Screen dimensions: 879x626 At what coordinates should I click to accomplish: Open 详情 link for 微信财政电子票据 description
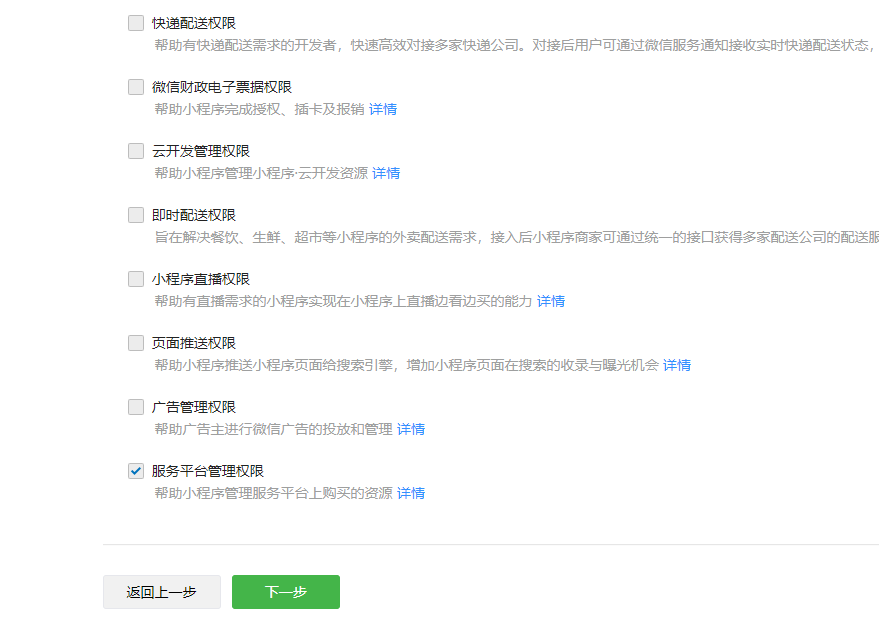tap(383, 109)
